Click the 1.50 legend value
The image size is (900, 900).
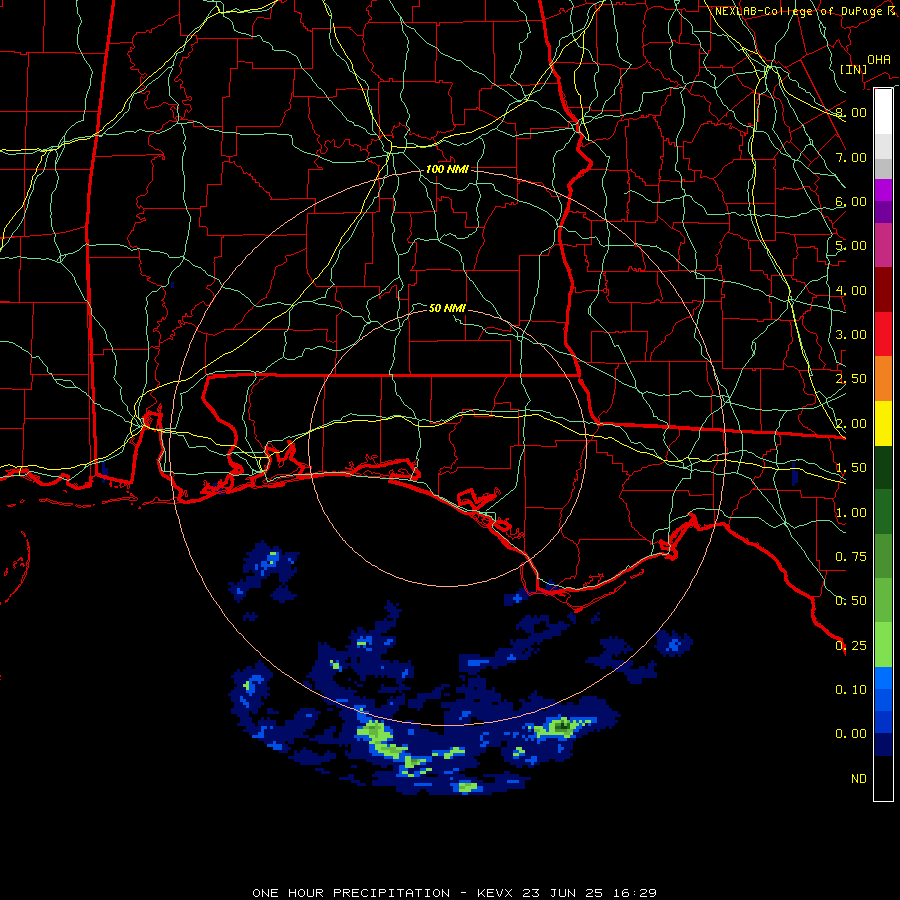[x=851, y=468]
